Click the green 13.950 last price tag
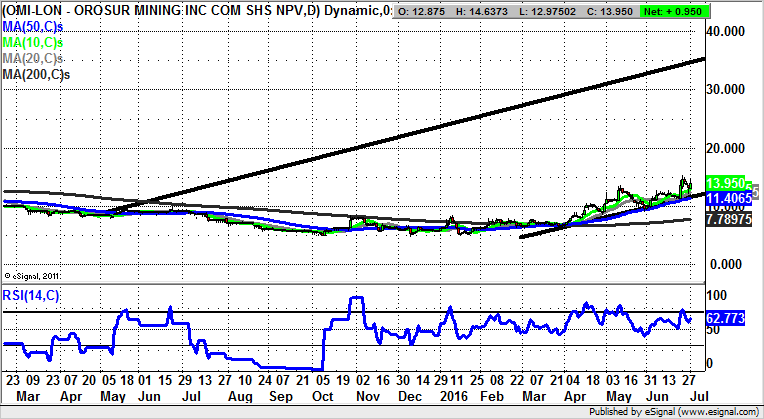This screenshot has width=764, height=419. [x=726, y=183]
